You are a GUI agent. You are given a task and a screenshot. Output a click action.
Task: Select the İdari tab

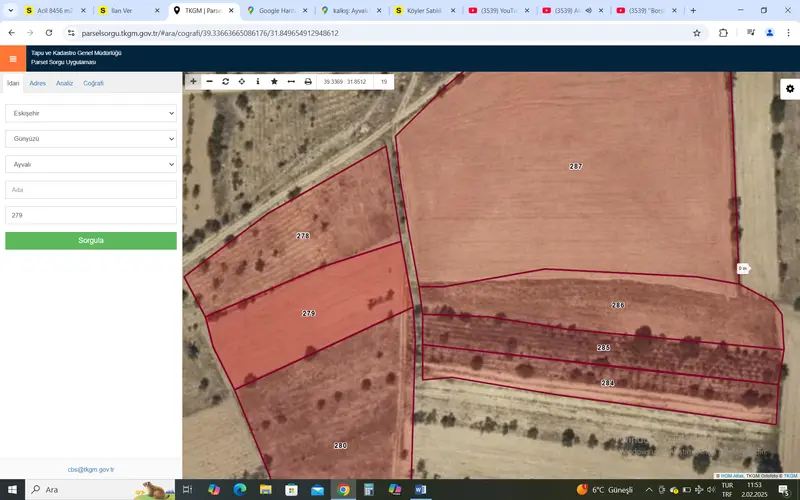[13, 83]
